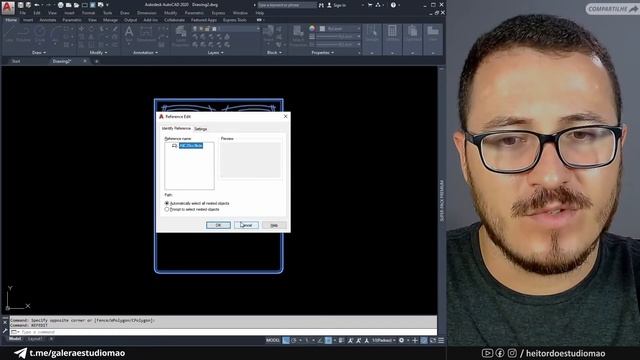Click Help in Reference Edit dialog

[274, 225]
